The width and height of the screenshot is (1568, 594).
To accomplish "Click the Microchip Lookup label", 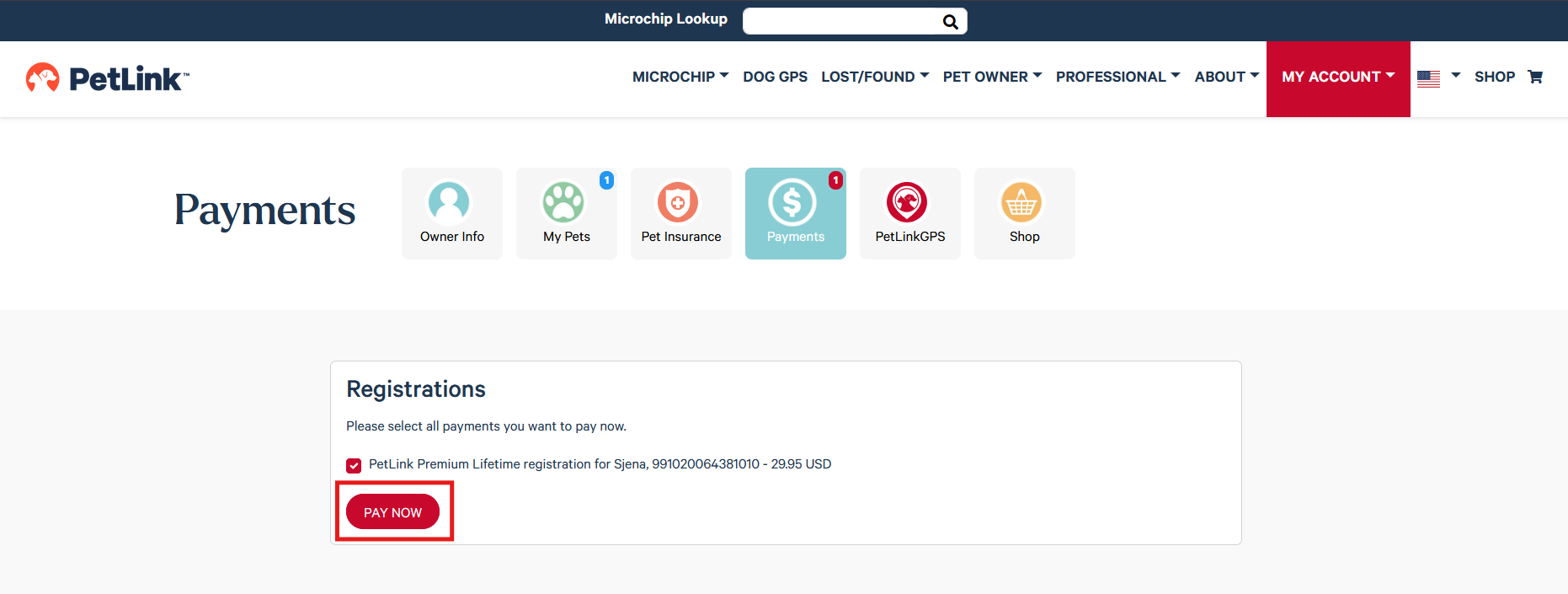I will 665,19.
